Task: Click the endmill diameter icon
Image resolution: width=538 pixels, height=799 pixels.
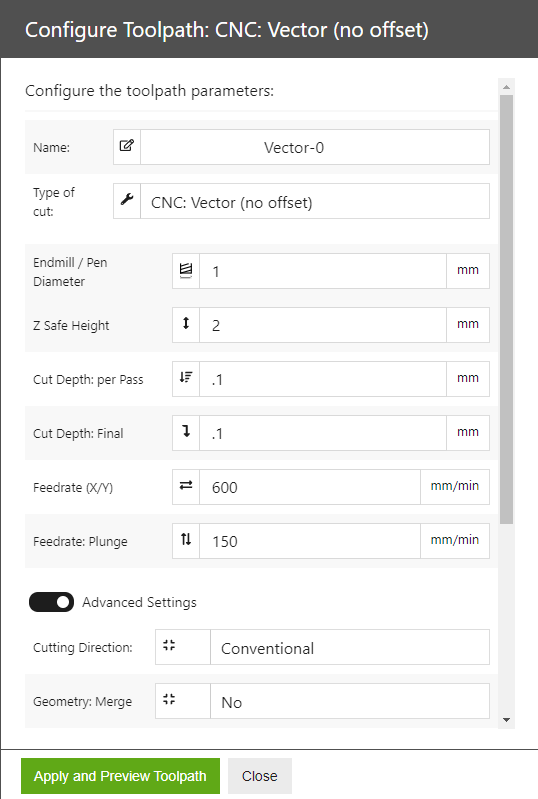Action: tap(186, 270)
